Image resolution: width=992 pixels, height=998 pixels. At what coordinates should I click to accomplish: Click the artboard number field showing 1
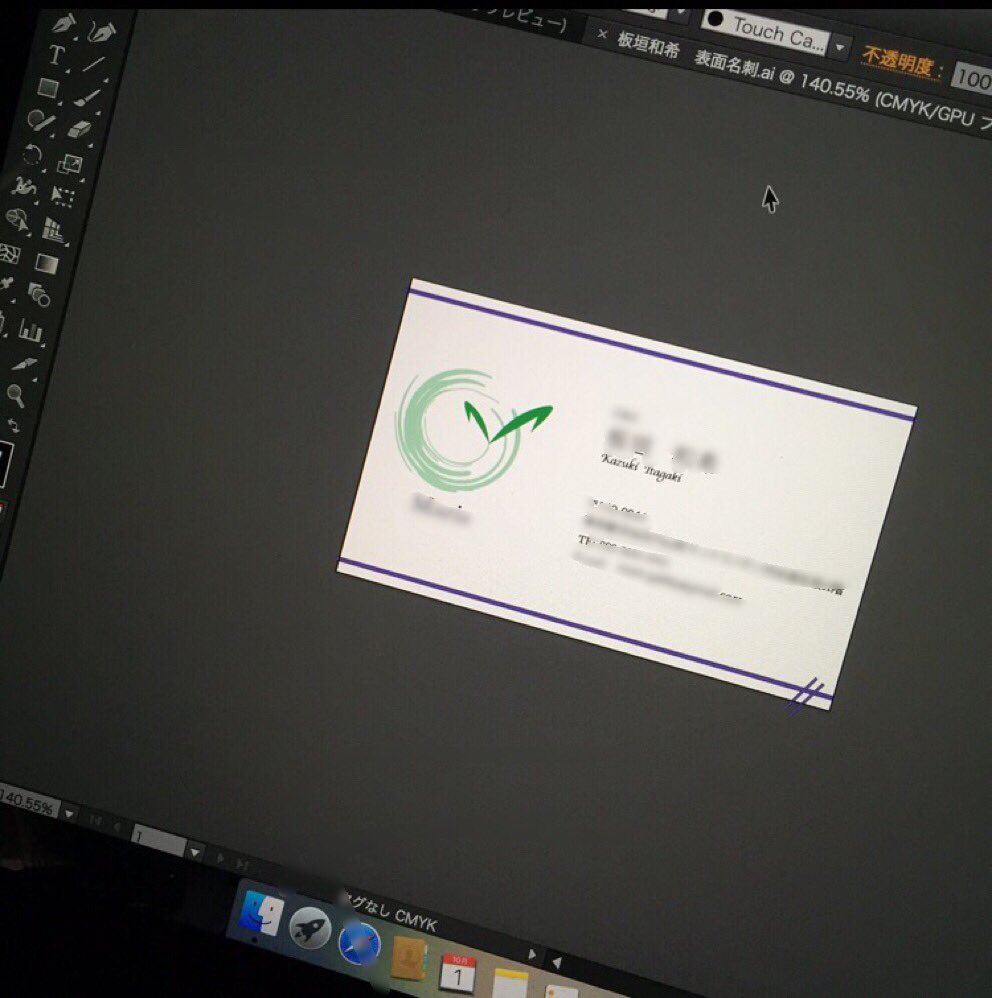[158, 841]
